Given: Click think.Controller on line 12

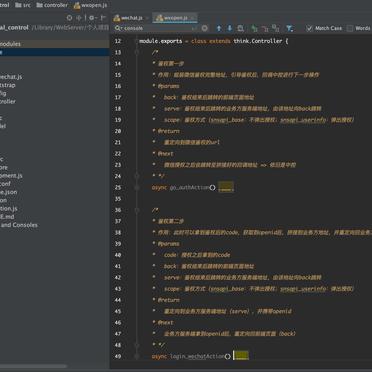Looking at the screenshot, I should click(x=258, y=41).
